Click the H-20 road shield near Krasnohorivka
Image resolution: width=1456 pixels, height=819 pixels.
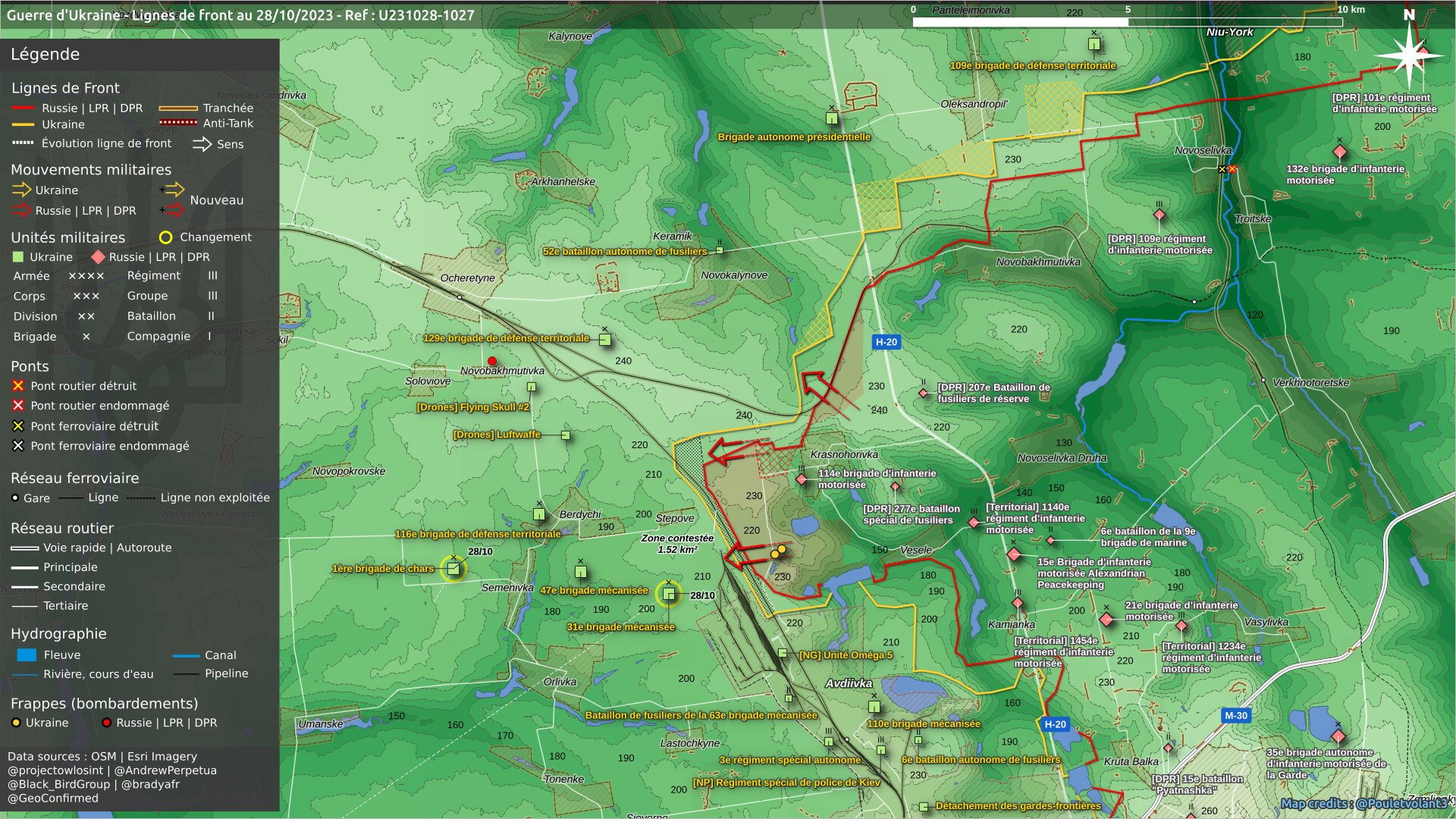coord(886,342)
